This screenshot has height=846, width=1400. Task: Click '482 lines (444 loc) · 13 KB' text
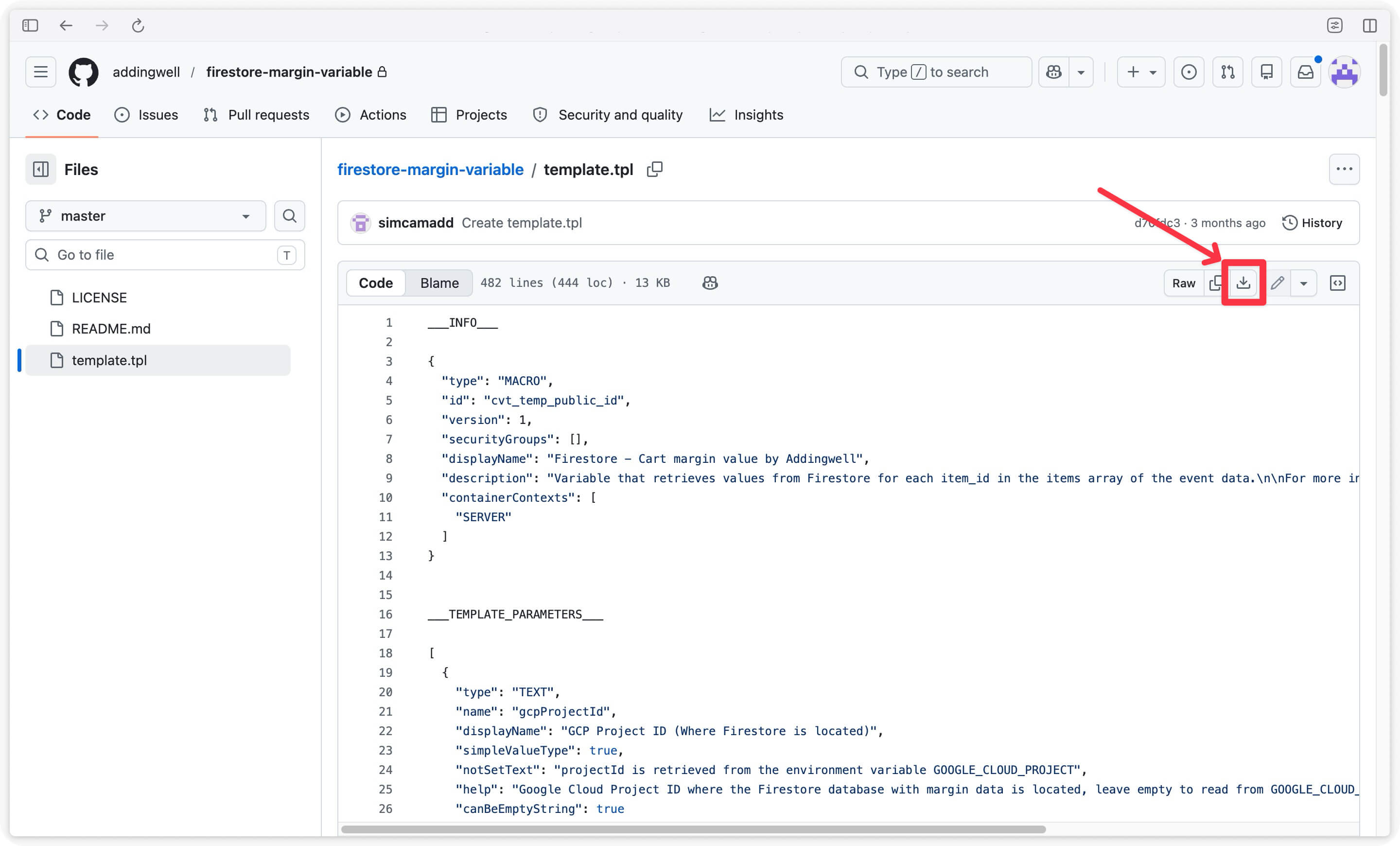[575, 283]
